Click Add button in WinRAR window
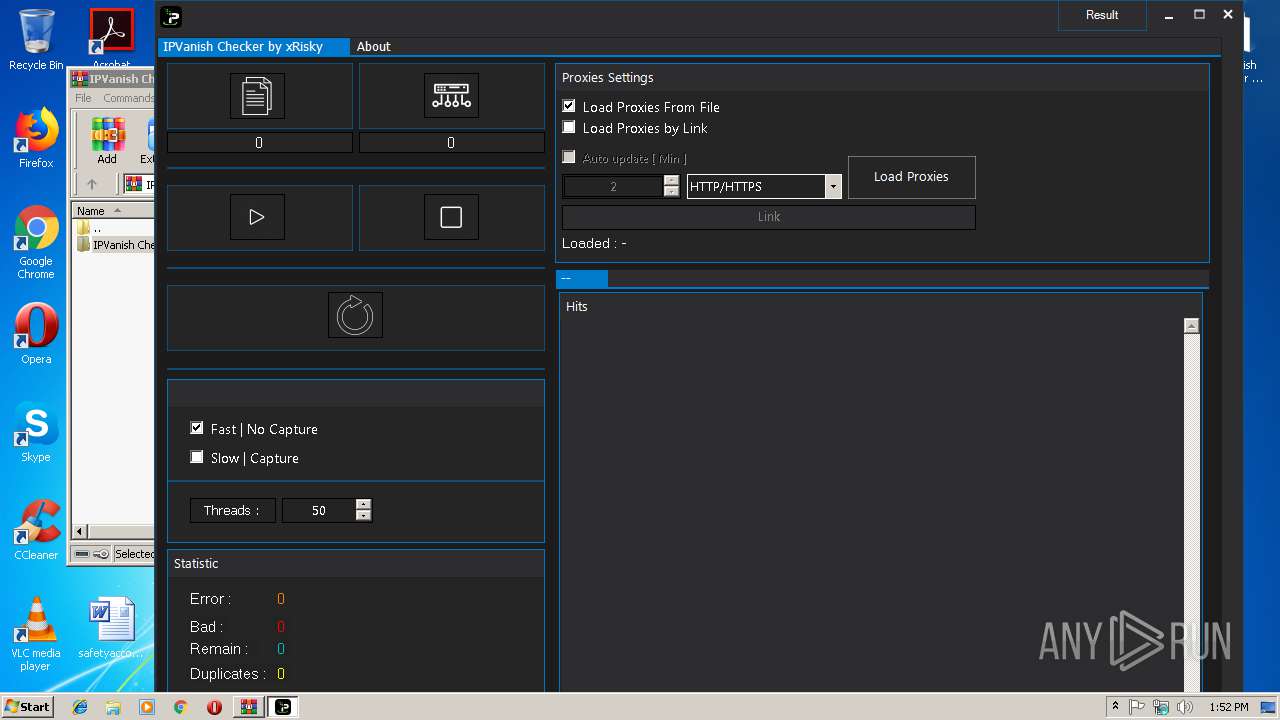Image resolution: width=1280 pixels, height=720 pixels. (107, 141)
